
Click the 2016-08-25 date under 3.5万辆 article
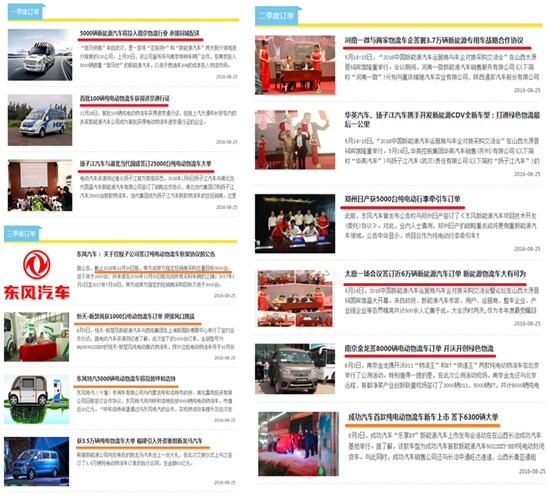point(225,482)
